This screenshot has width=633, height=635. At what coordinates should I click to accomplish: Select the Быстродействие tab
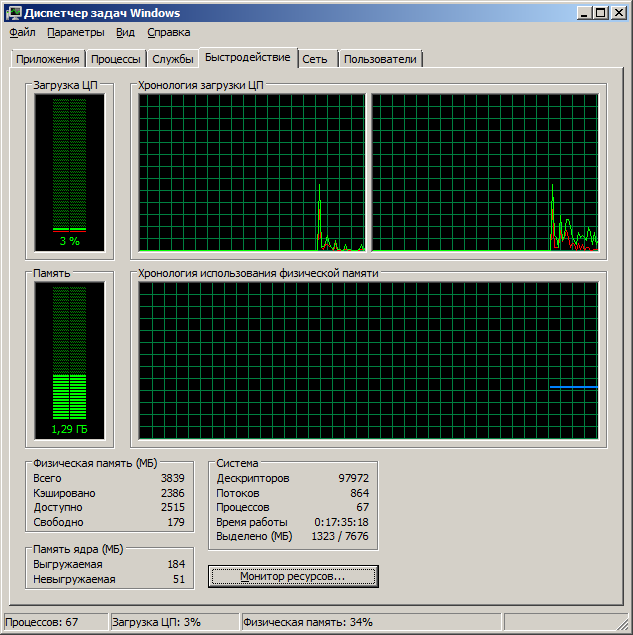click(x=247, y=58)
